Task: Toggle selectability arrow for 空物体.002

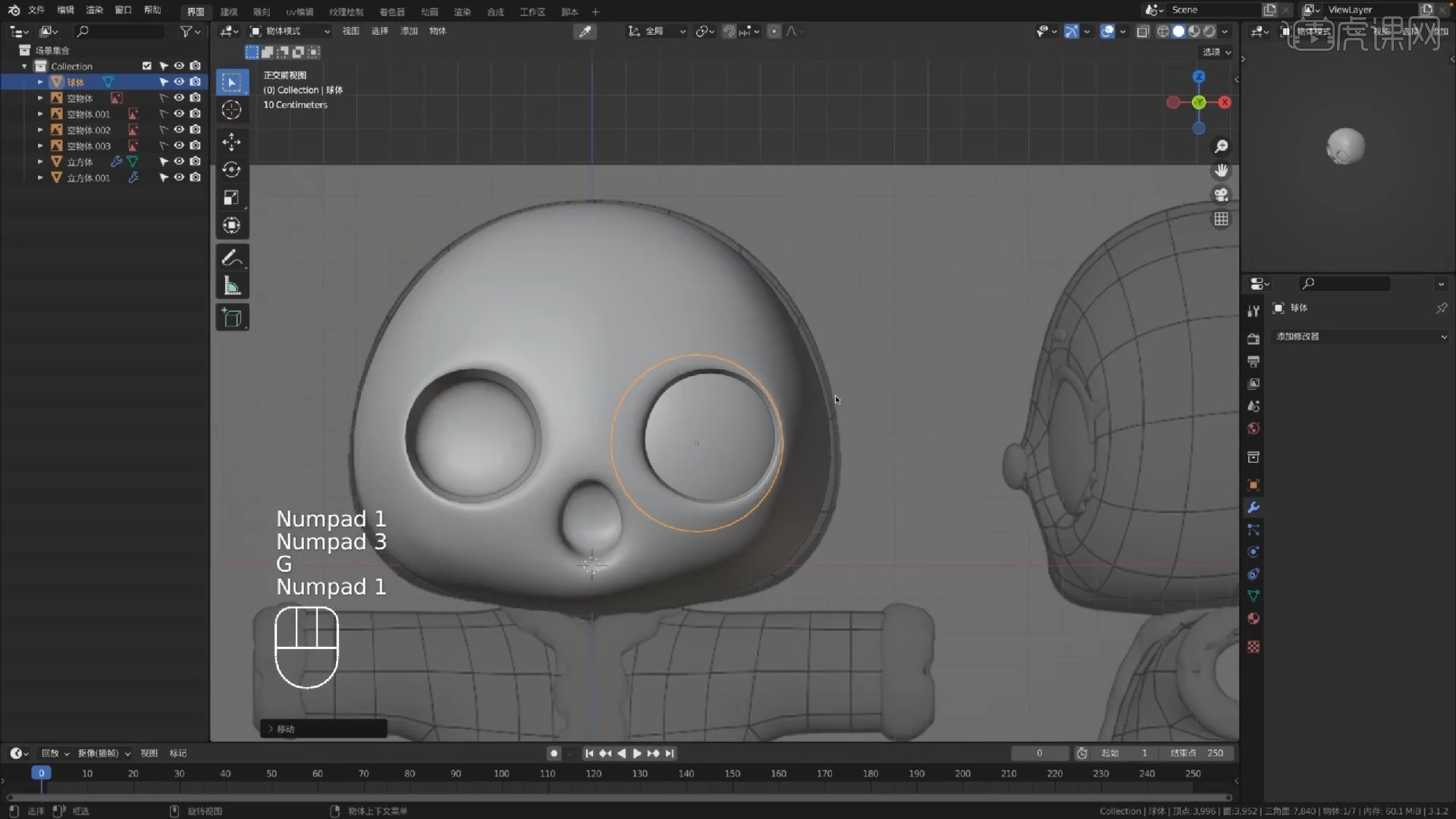Action: tap(163, 130)
